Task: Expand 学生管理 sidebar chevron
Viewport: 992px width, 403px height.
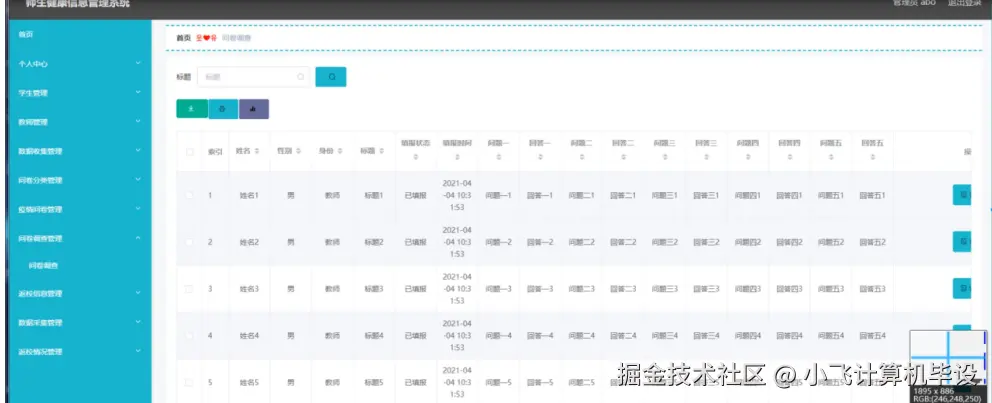Action: (138, 92)
